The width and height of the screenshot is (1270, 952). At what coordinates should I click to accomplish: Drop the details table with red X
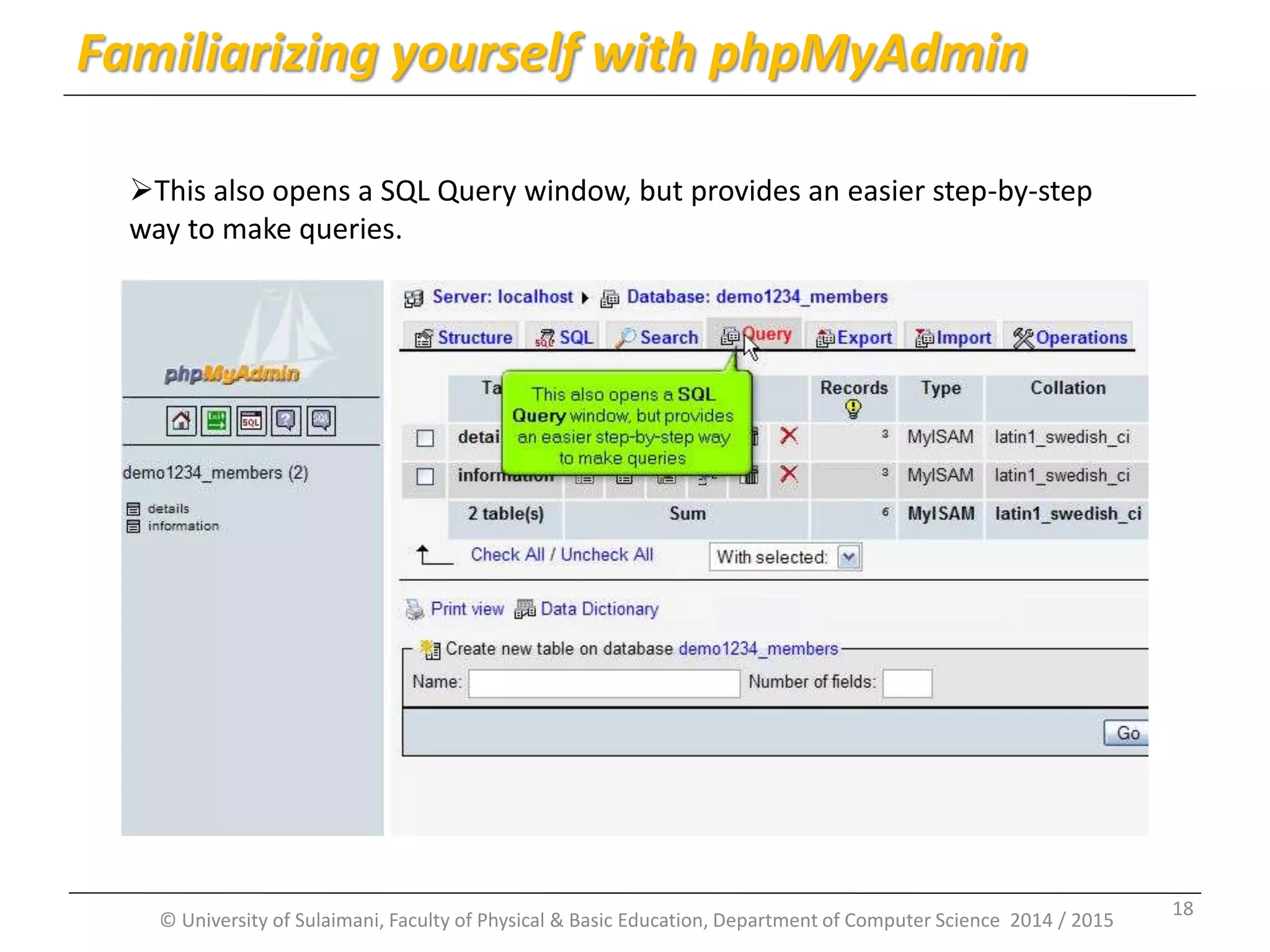788,436
